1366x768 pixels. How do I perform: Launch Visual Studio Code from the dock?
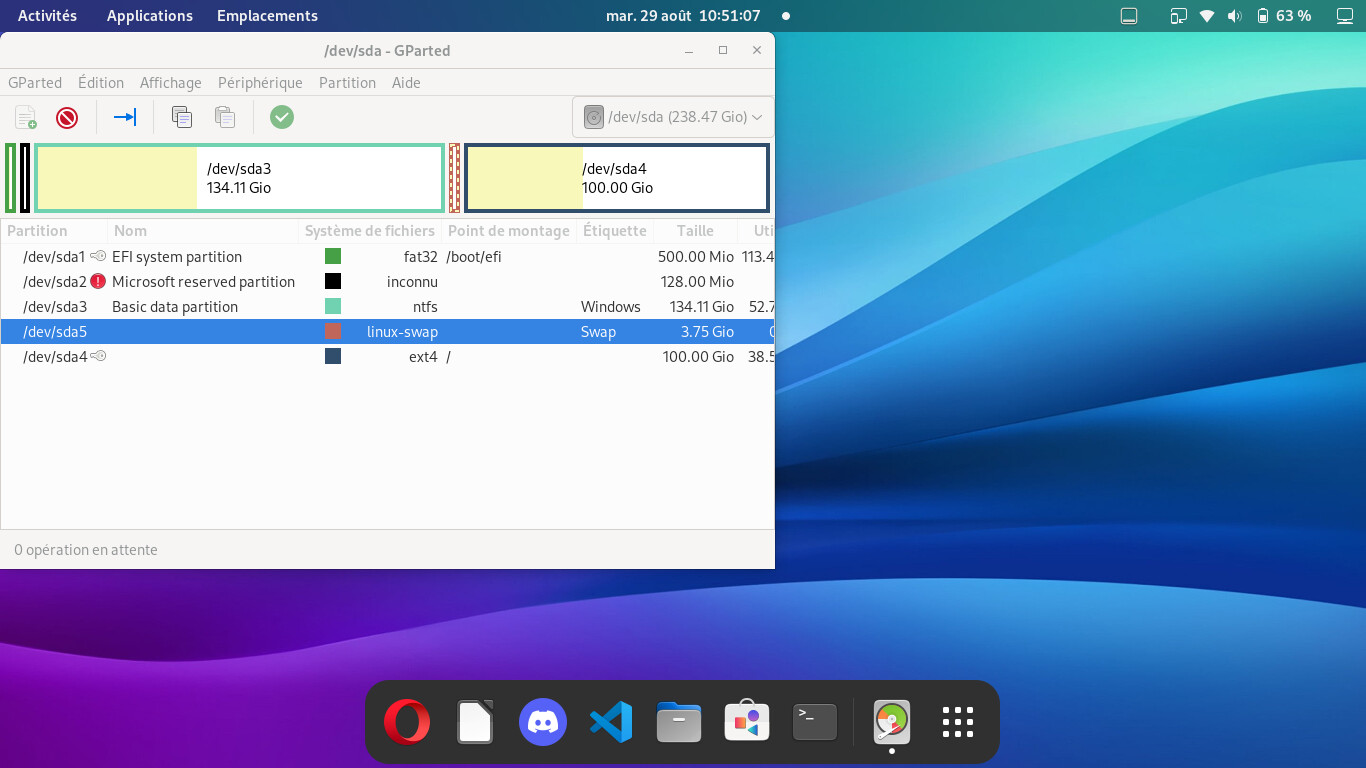coord(611,722)
